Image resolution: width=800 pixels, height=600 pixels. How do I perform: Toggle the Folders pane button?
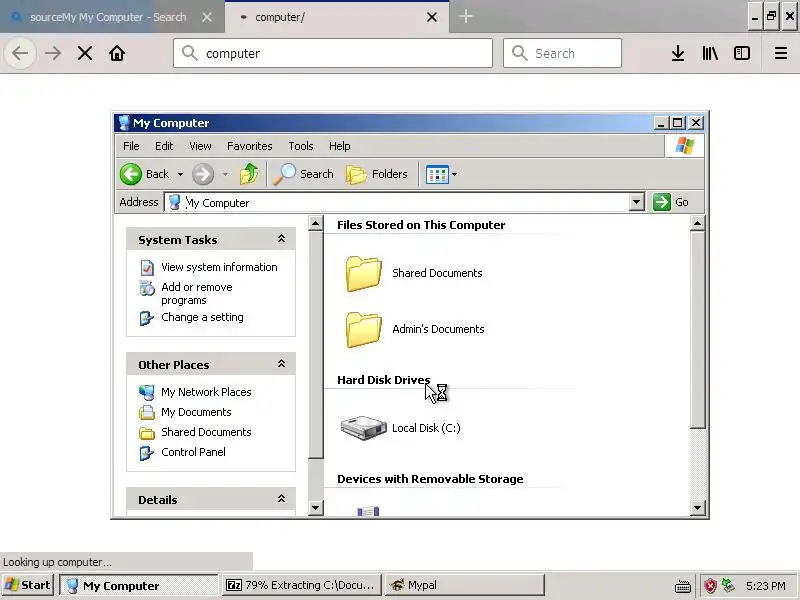click(377, 174)
